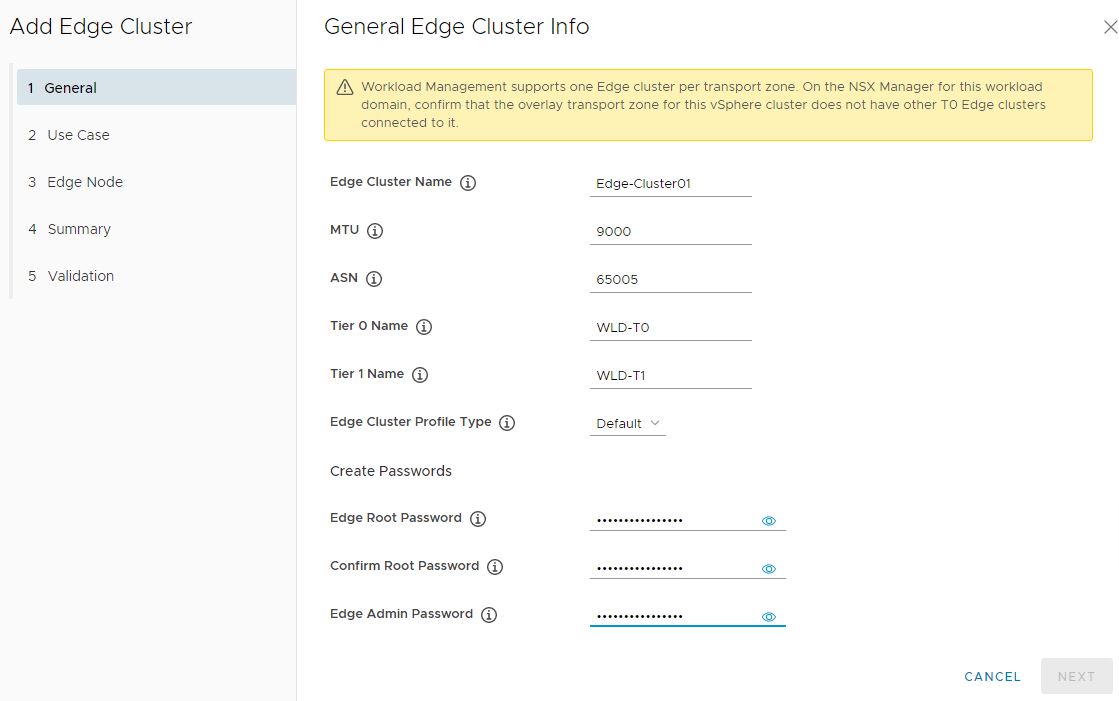
Task: Click the MTU info icon
Action: 375,231
